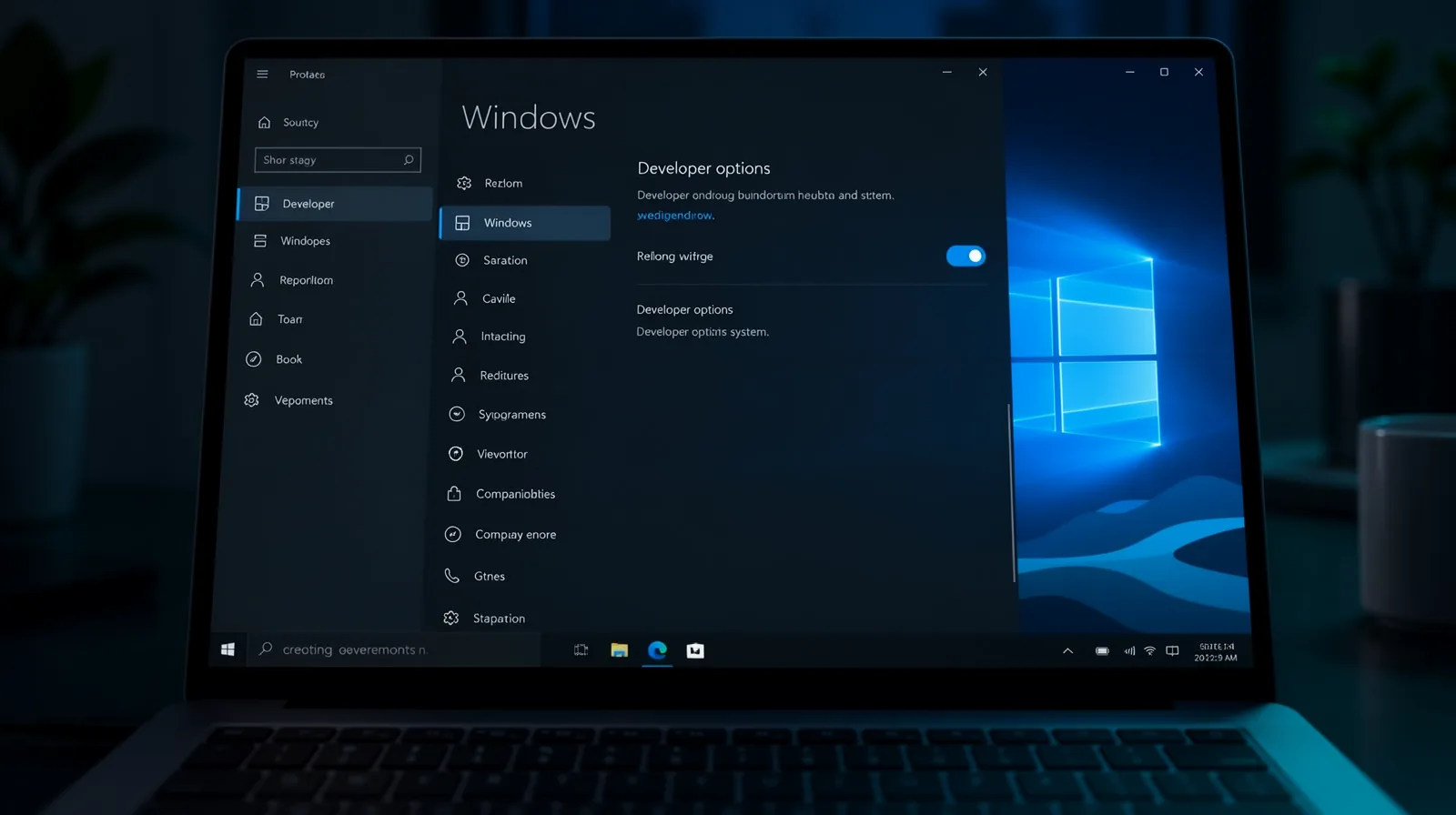Click the search magnifier in Shor stagy box
Screen dimensions: 1456x815
point(409,160)
